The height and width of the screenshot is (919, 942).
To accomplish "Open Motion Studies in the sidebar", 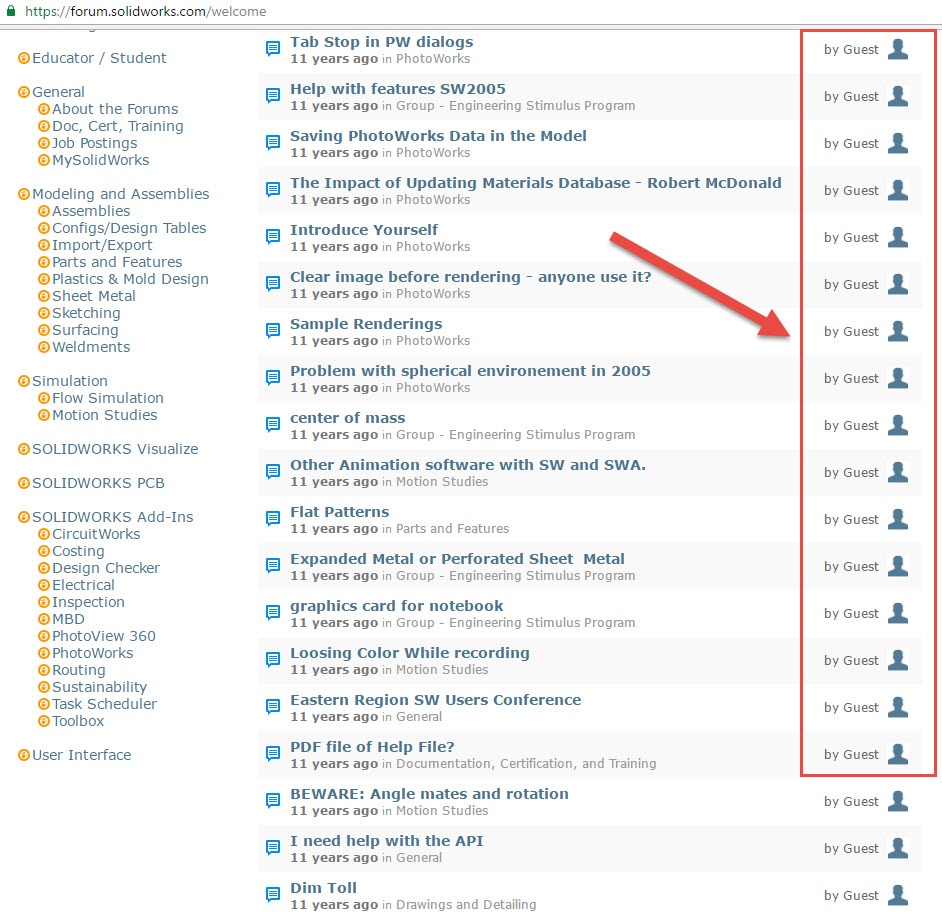I will (x=105, y=415).
